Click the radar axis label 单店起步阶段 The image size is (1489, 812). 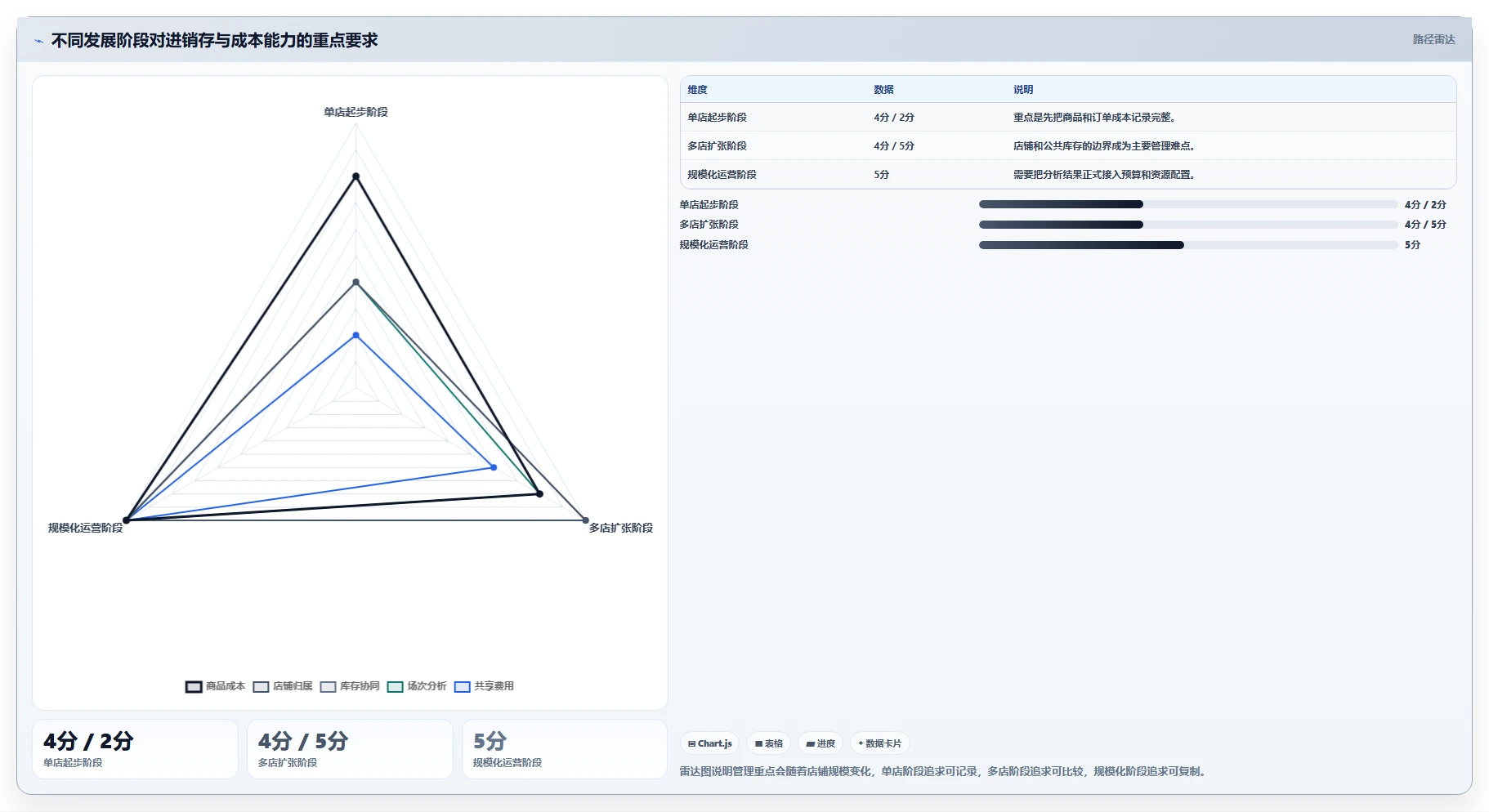(355, 112)
